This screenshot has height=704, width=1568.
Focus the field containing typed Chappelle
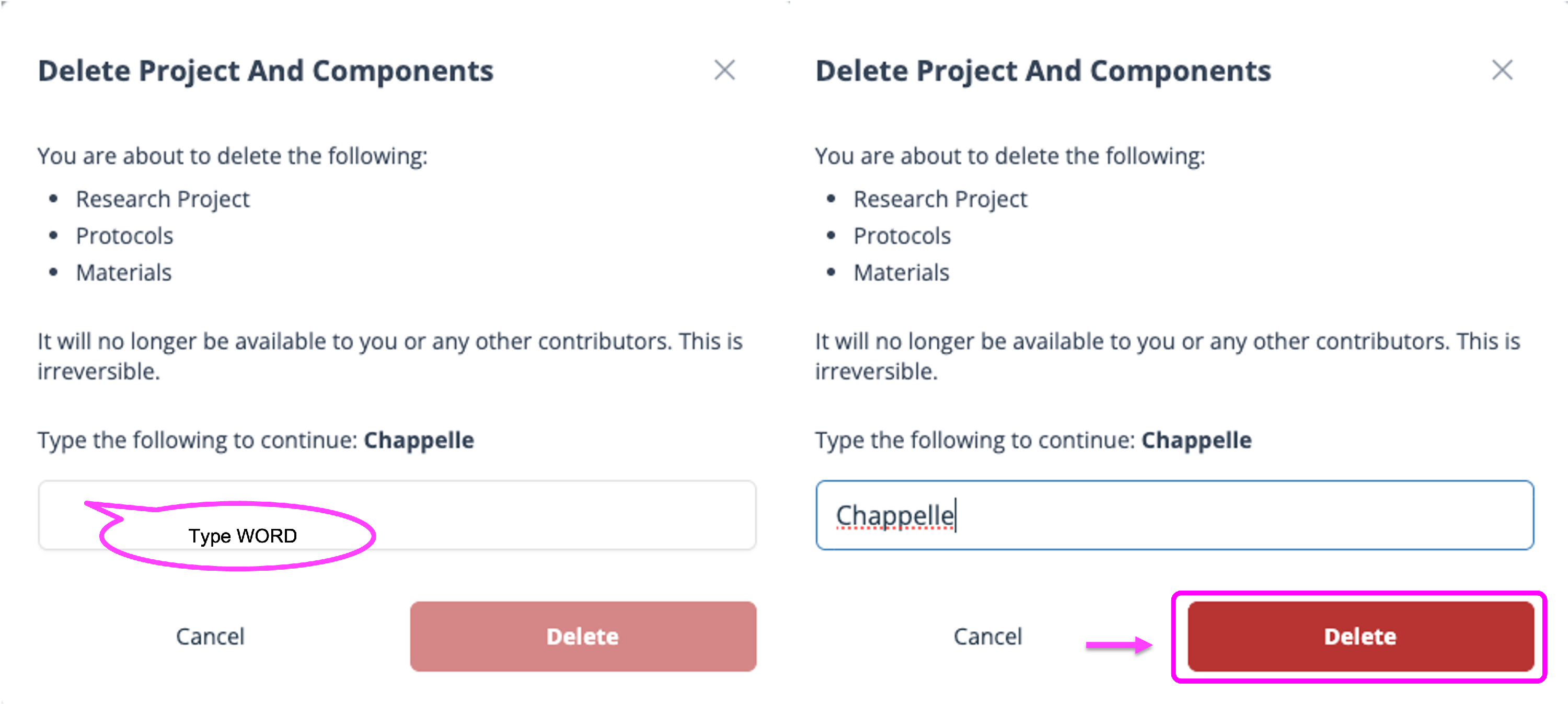(x=1174, y=515)
